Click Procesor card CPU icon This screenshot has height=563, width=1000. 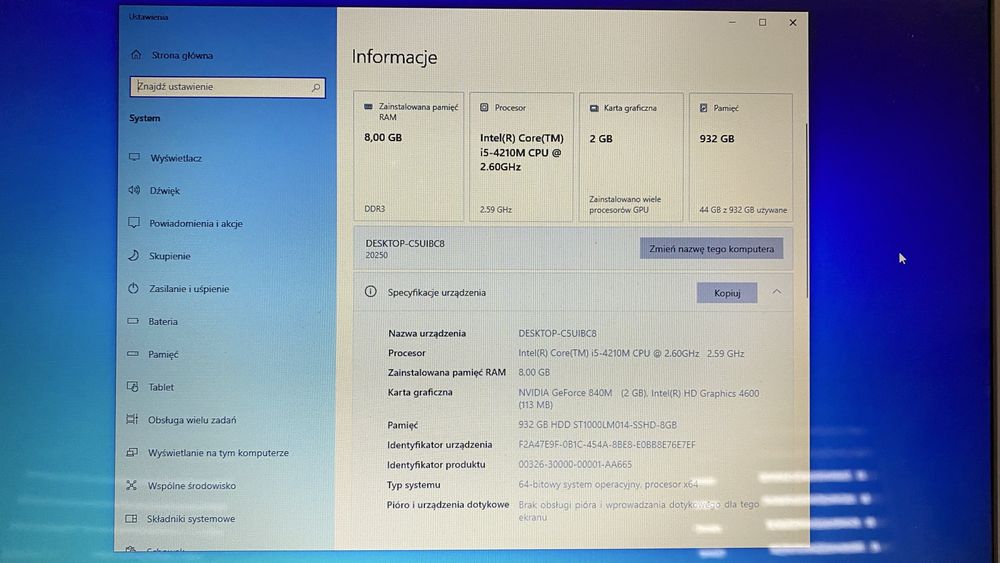pyautogui.click(x=484, y=108)
